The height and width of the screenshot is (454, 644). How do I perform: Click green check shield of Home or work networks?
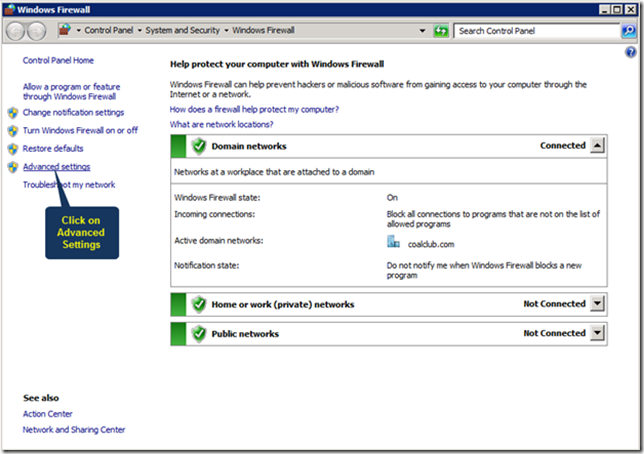coord(199,304)
